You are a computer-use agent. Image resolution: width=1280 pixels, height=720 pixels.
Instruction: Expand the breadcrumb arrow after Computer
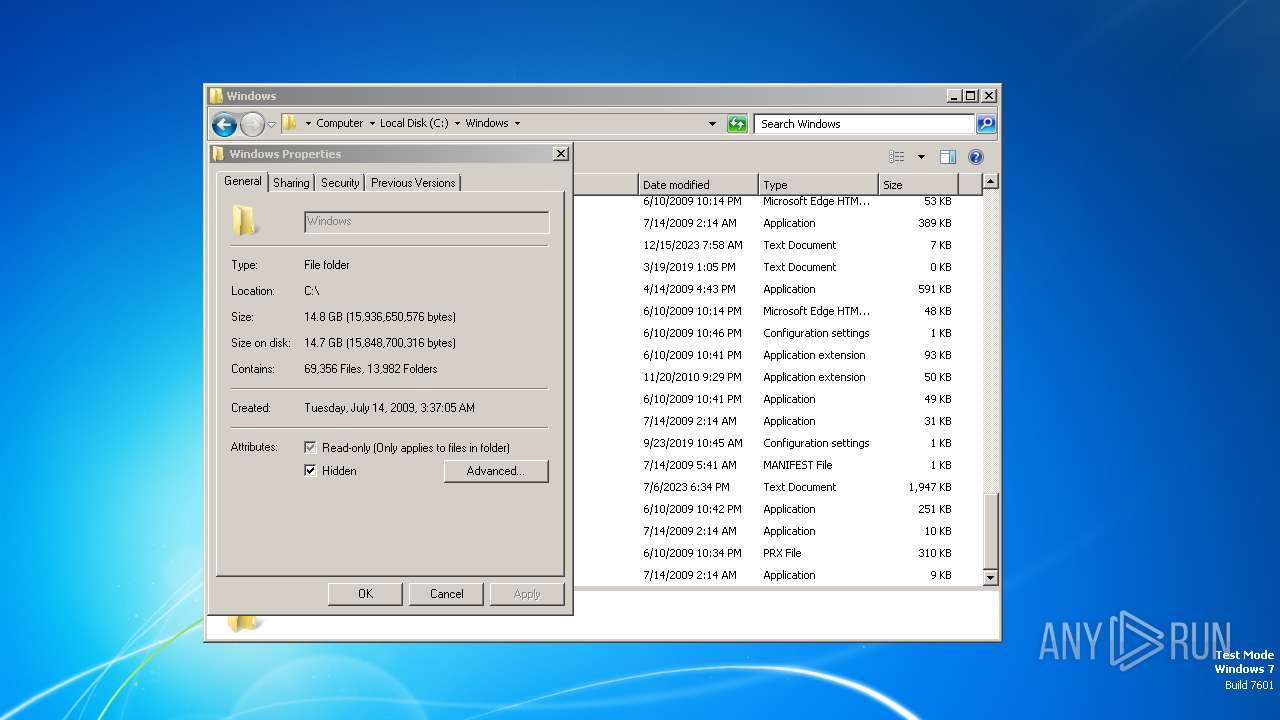(x=372, y=124)
